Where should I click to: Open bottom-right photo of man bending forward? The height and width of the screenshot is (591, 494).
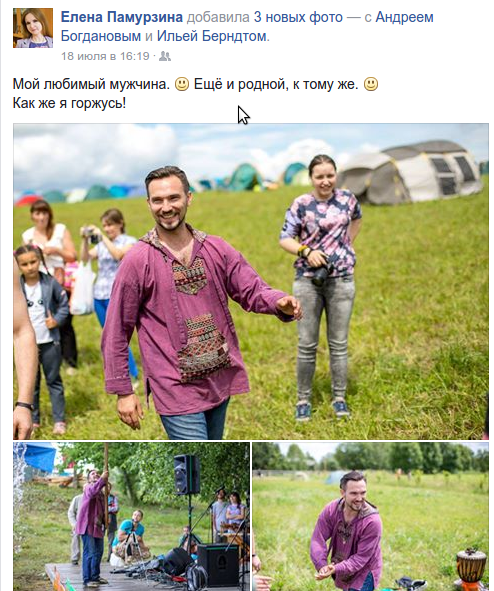371,517
